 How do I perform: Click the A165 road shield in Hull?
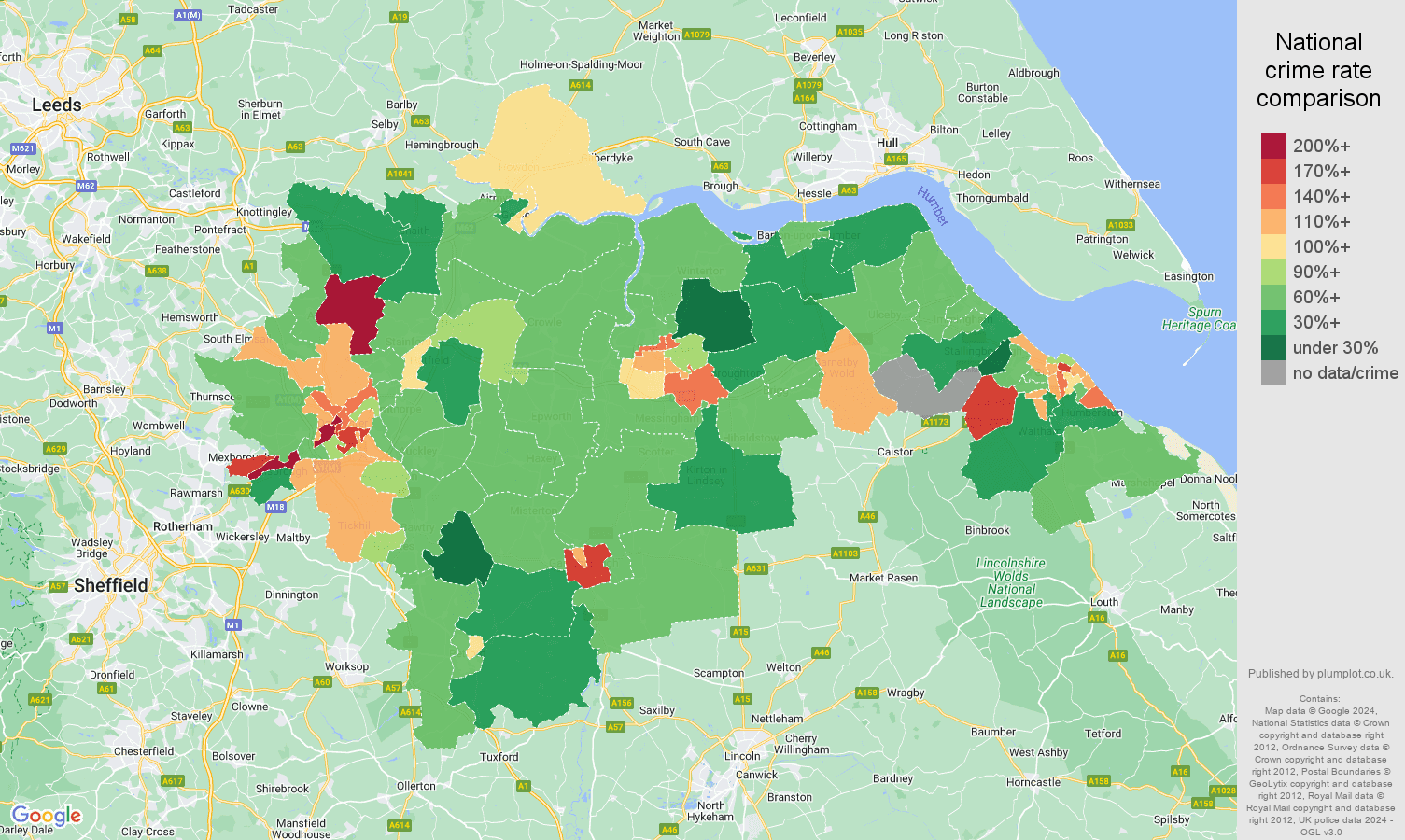pyautogui.click(x=896, y=159)
